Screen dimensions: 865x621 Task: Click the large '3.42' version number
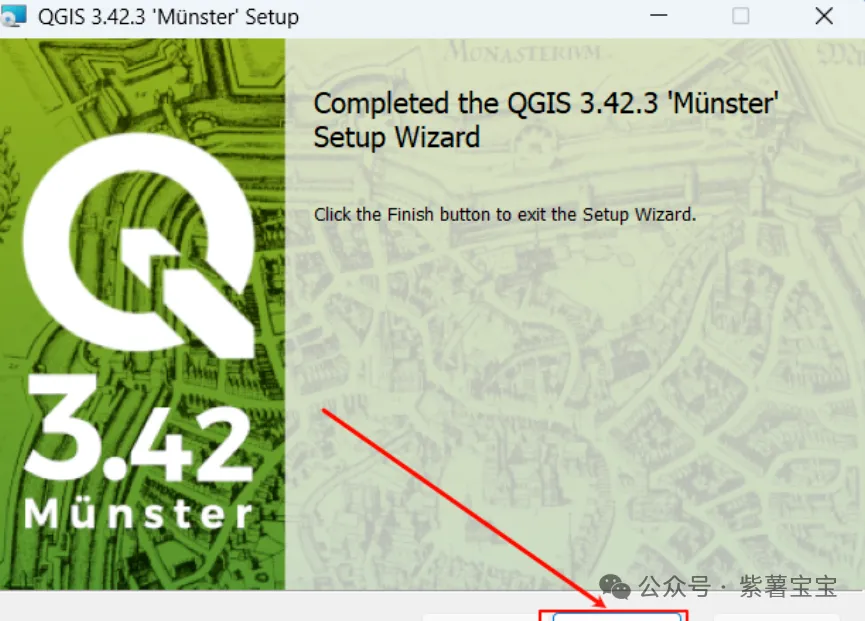pyautogui.click(x=138, y=429)
